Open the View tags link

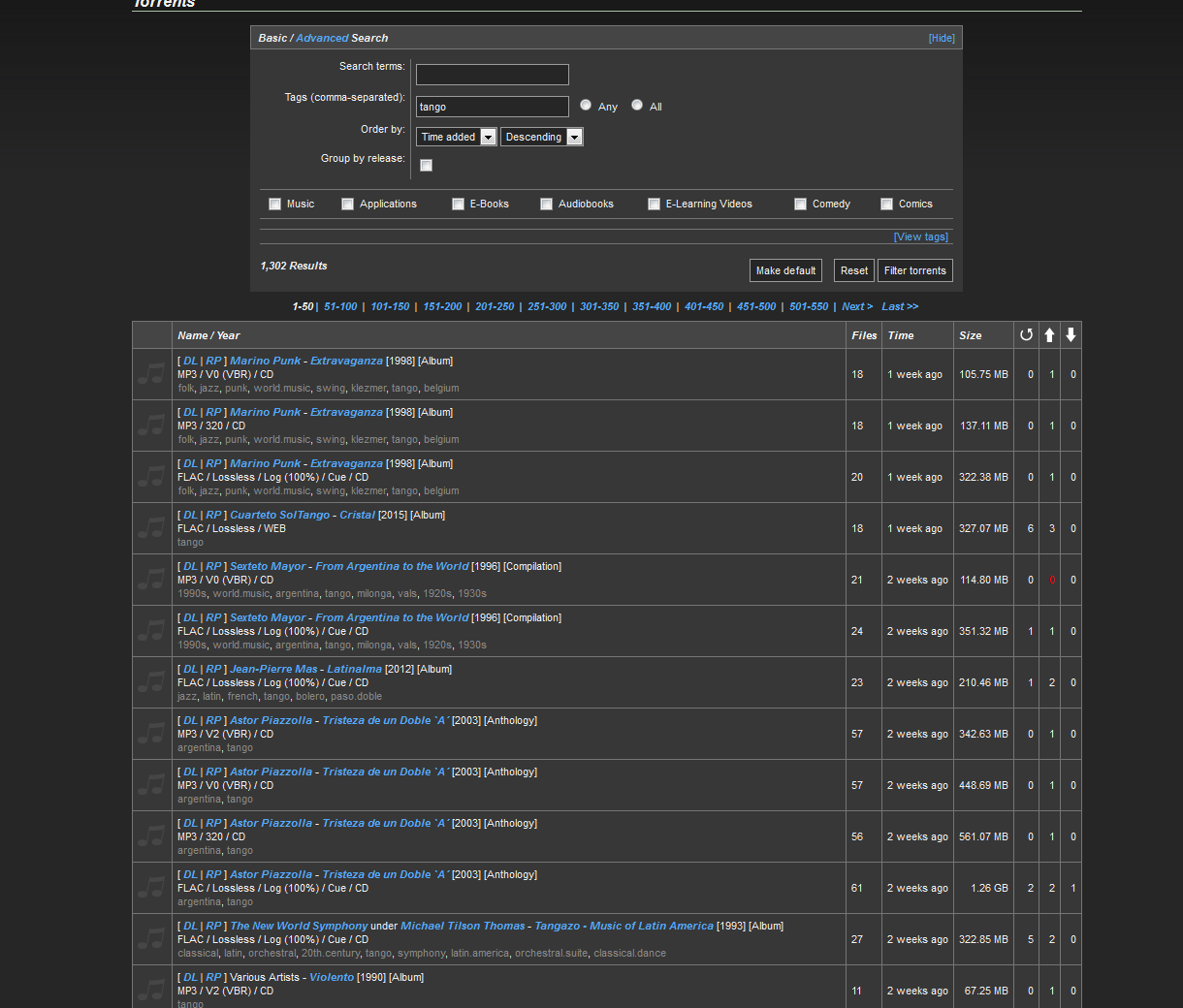tap(921, 236)
